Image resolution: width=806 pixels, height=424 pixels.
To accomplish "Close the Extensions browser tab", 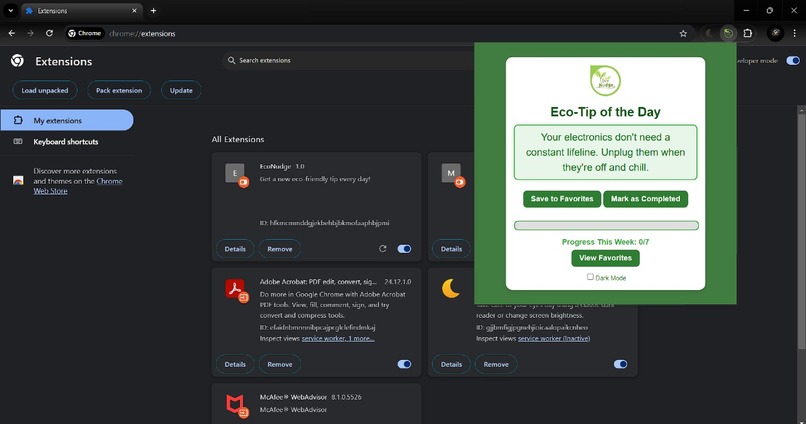I will [x=134, y=10].
